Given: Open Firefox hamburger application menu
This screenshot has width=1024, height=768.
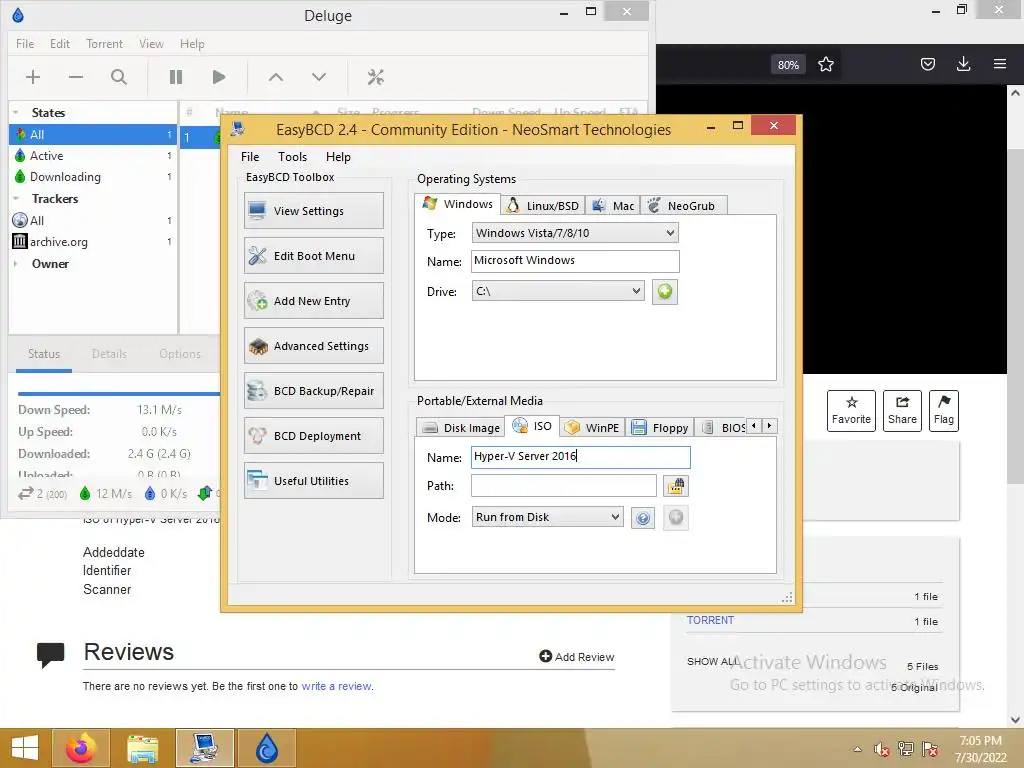Looking at the screenshot, I should click(1000, 64).
